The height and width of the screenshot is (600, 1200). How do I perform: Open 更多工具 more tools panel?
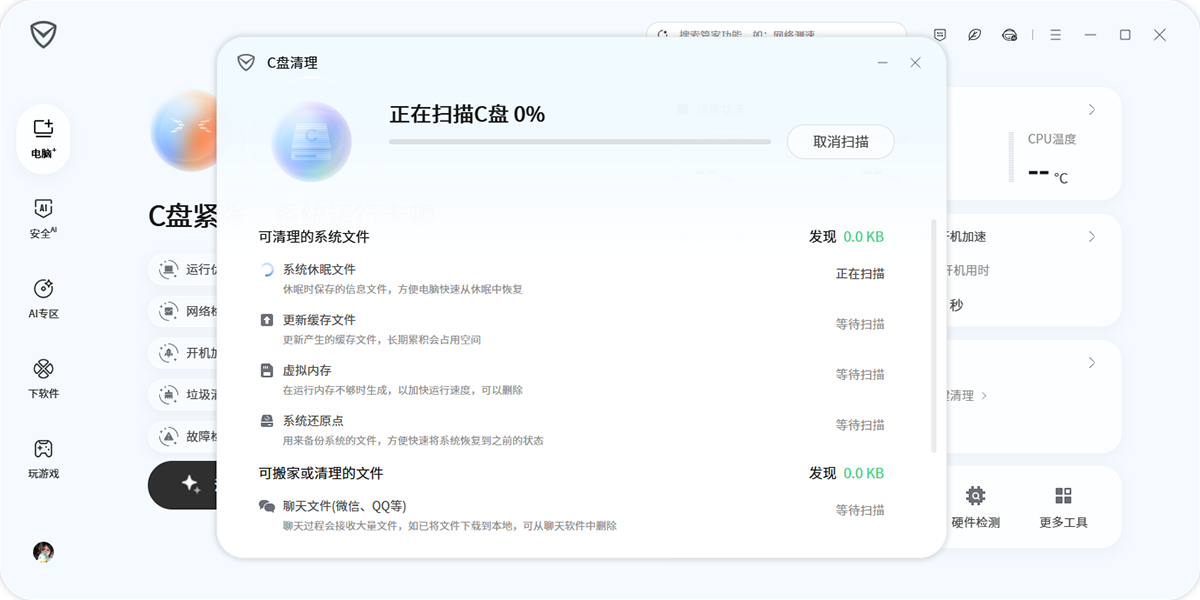coord(1062,505)
